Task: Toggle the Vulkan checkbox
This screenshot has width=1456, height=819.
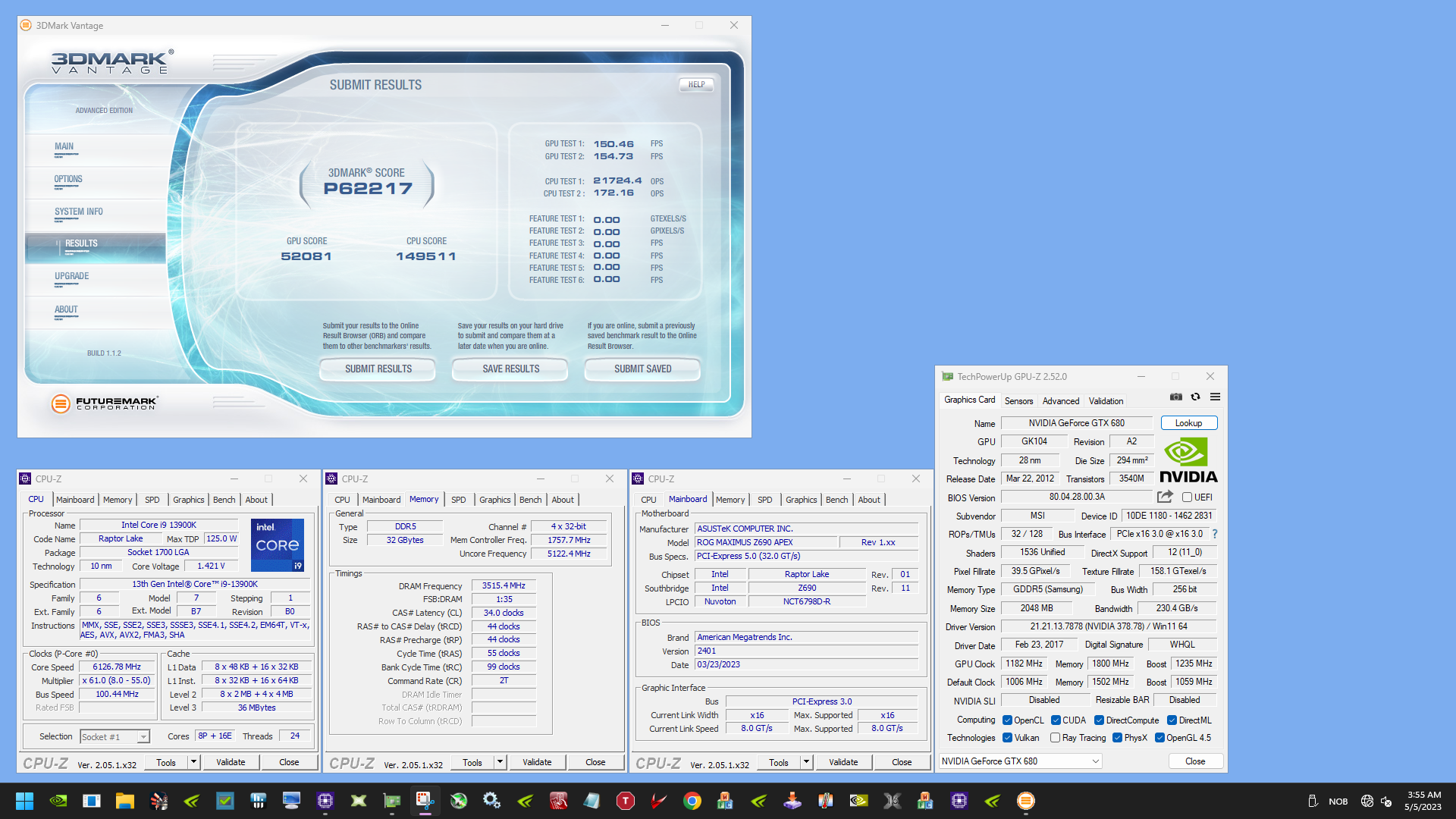Action: coord(1007,738)
